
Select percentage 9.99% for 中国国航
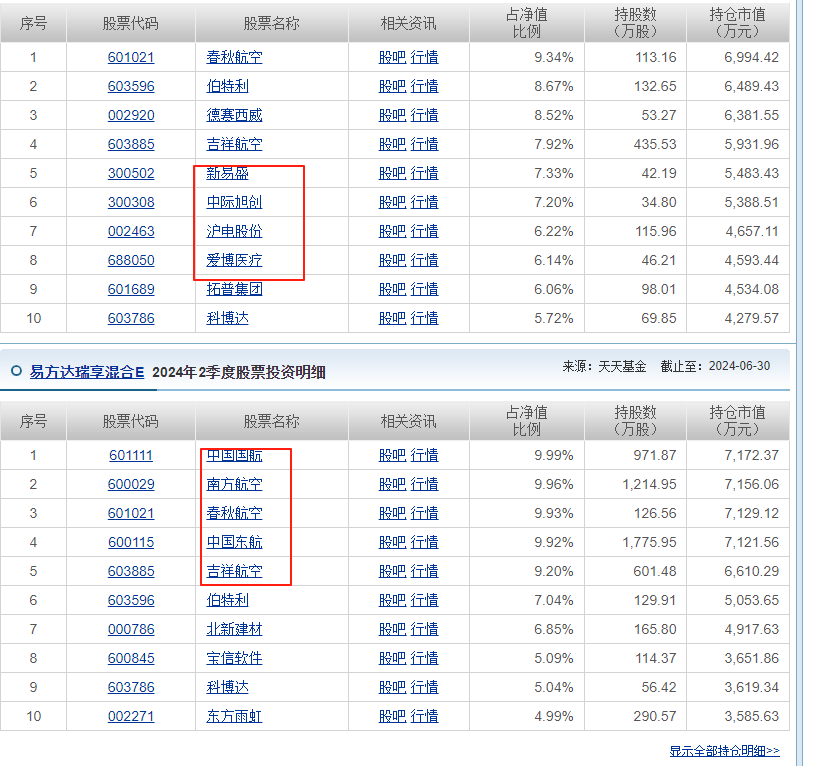click(x=554, y=456)
